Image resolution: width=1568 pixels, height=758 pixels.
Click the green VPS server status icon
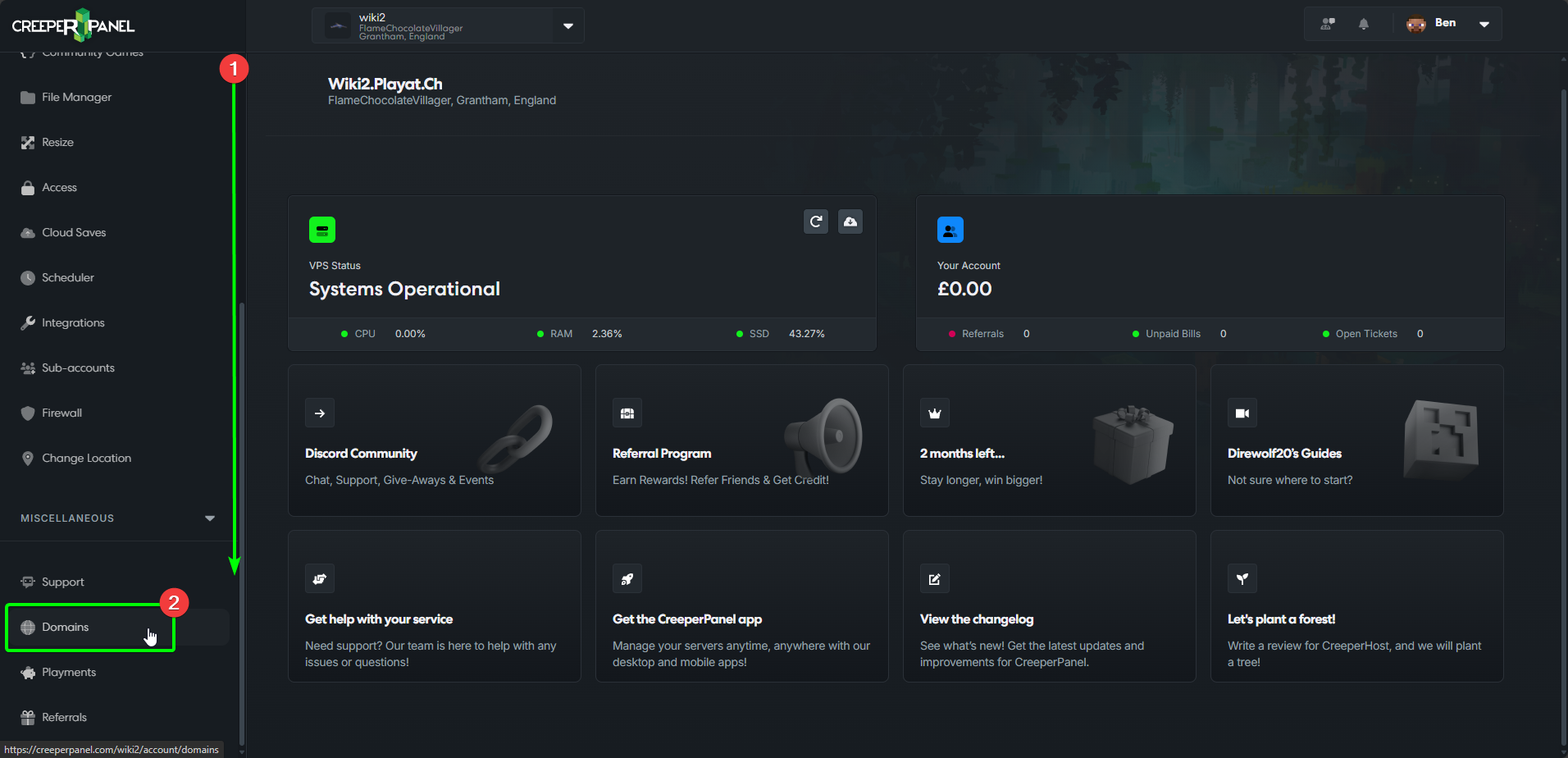[x=321, y=230]
